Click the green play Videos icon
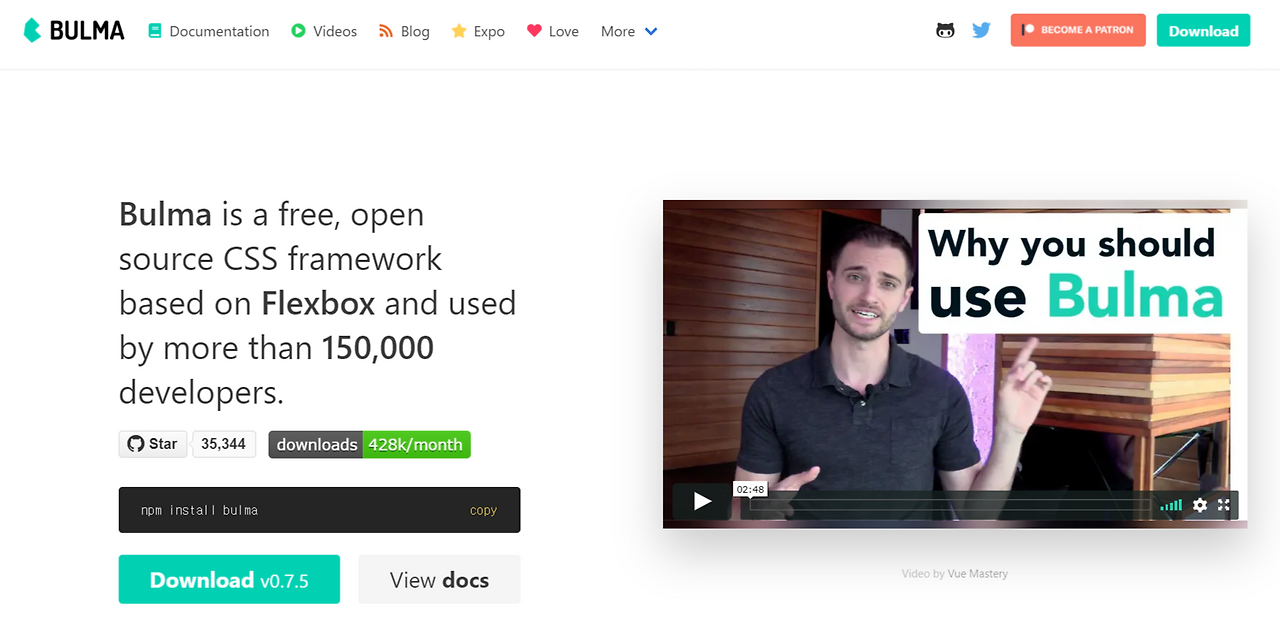Image resolution: width=1280 pixels, height=628 pixels. pos(298,31)
